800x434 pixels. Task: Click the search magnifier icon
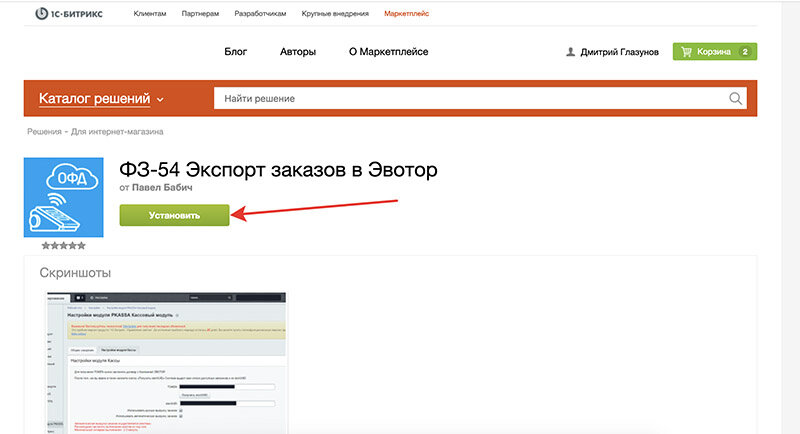(x=735, y=98)
